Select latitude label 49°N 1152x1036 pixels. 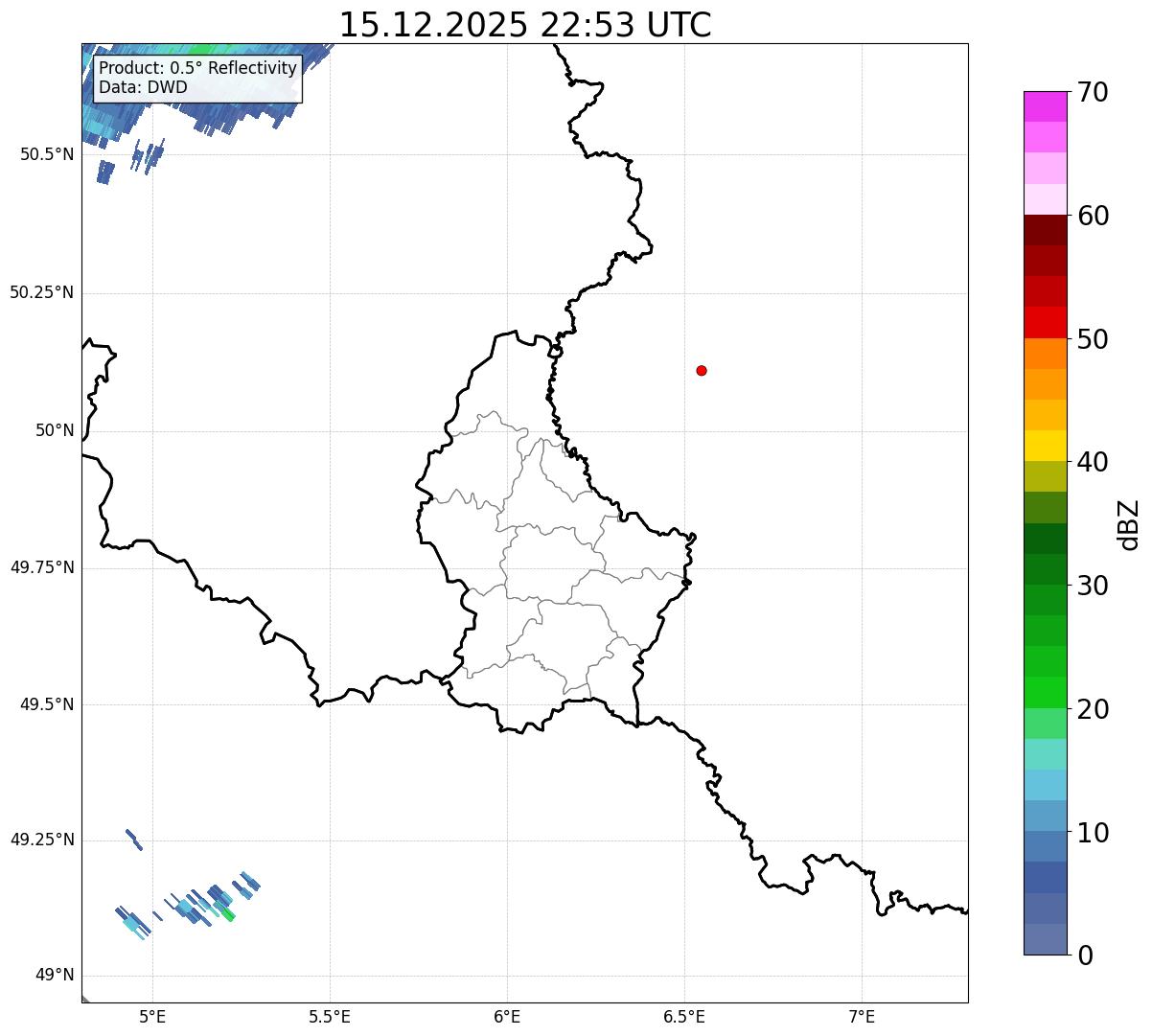tap(55, 976)
